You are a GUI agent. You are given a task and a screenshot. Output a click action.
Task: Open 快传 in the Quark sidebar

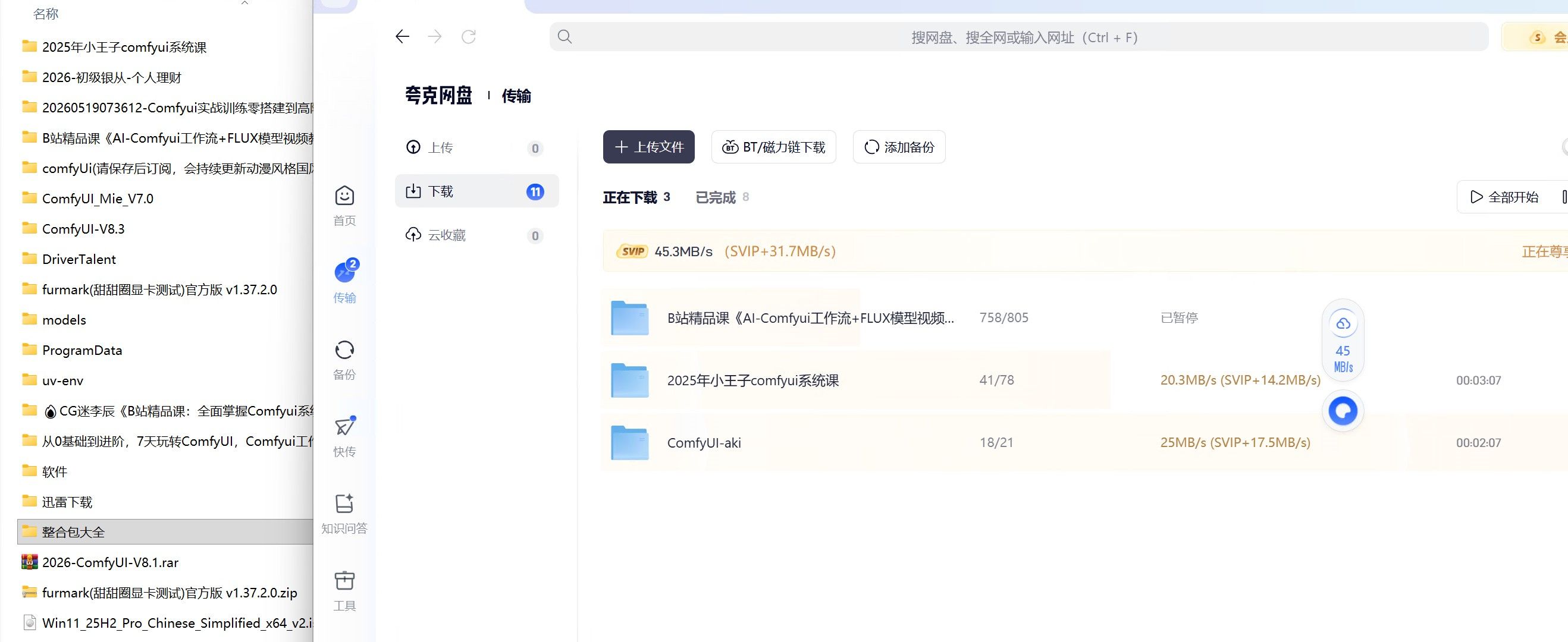point(344,436)
